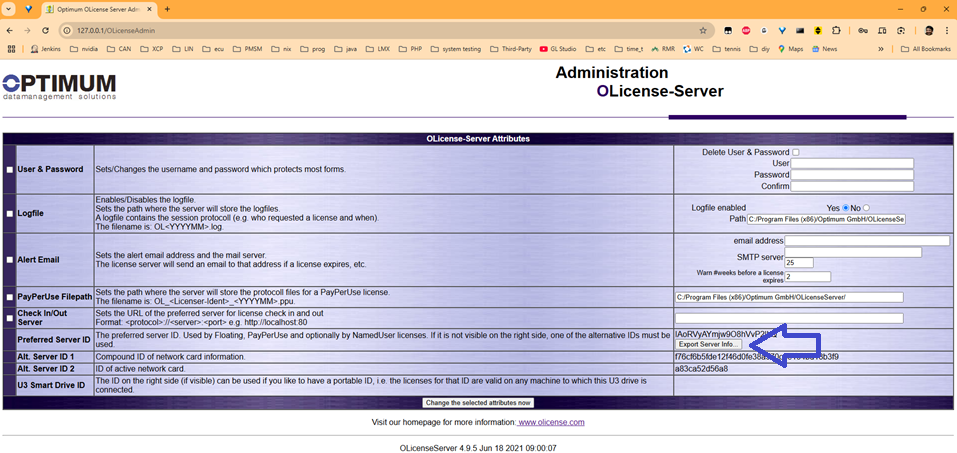Expand the PHP bookmark folder
This screenshot has height=453, width=957.
[410, 49]
